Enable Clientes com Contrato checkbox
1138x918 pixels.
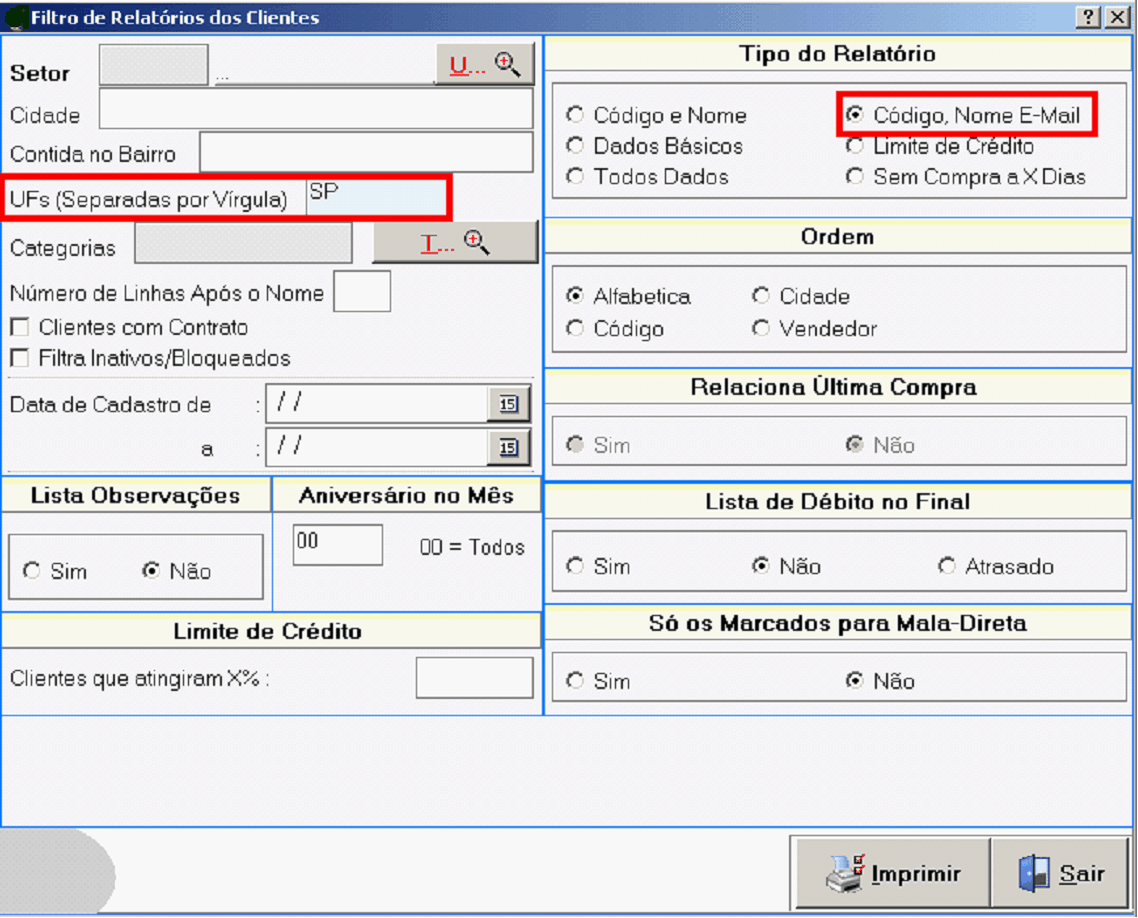point(19,328)
